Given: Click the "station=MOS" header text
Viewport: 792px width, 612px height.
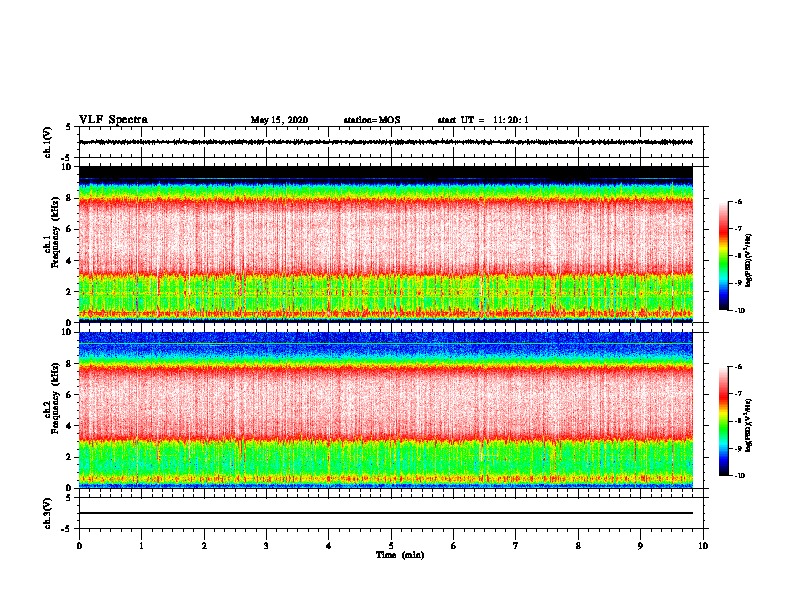Looking at the screenshot, I should click(372, 120).
